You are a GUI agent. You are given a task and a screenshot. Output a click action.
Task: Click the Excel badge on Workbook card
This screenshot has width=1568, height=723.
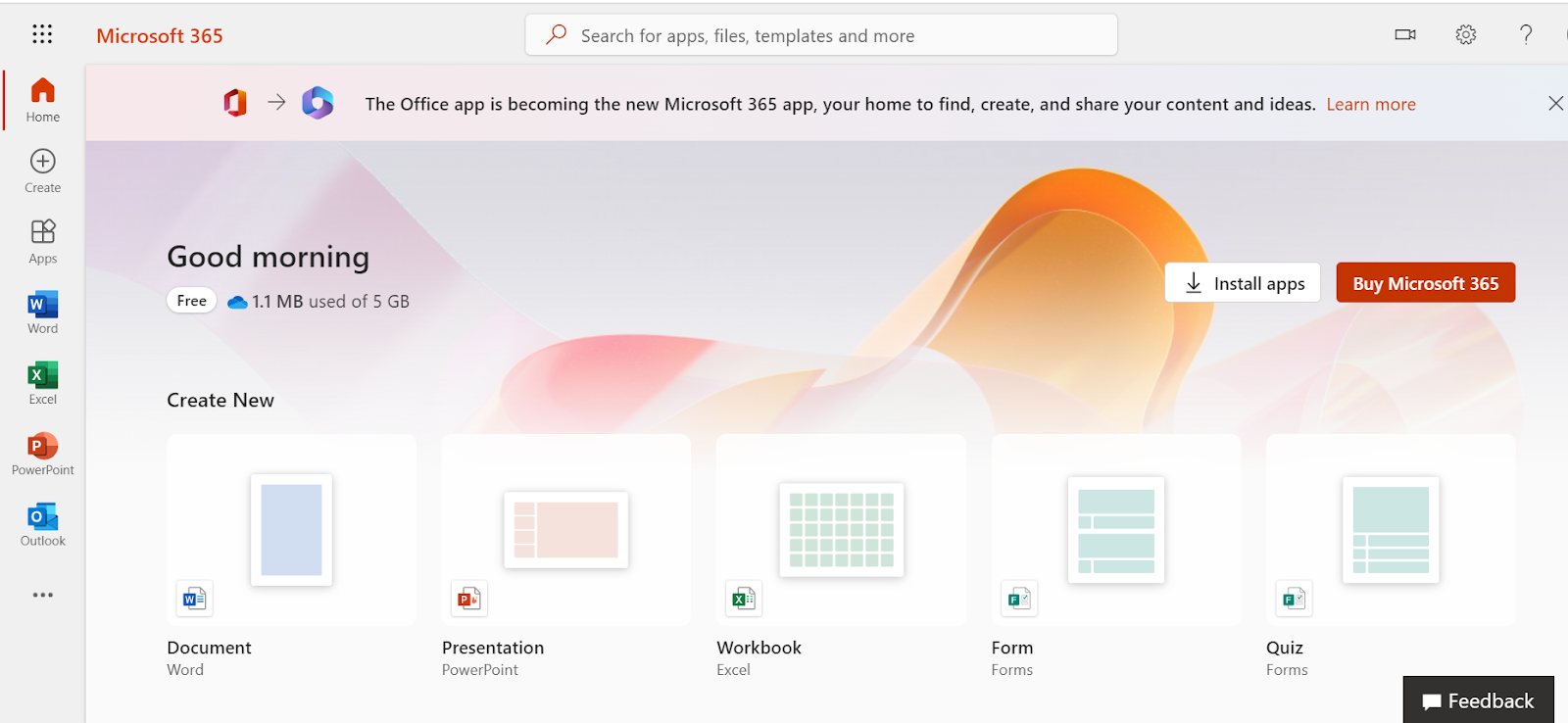click(x=744, y=599)
